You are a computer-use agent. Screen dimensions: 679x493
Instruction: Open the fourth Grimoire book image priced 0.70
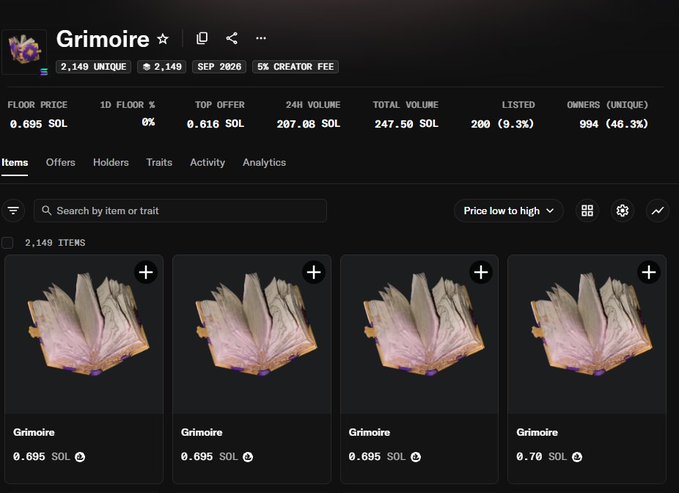click(587, 334)
